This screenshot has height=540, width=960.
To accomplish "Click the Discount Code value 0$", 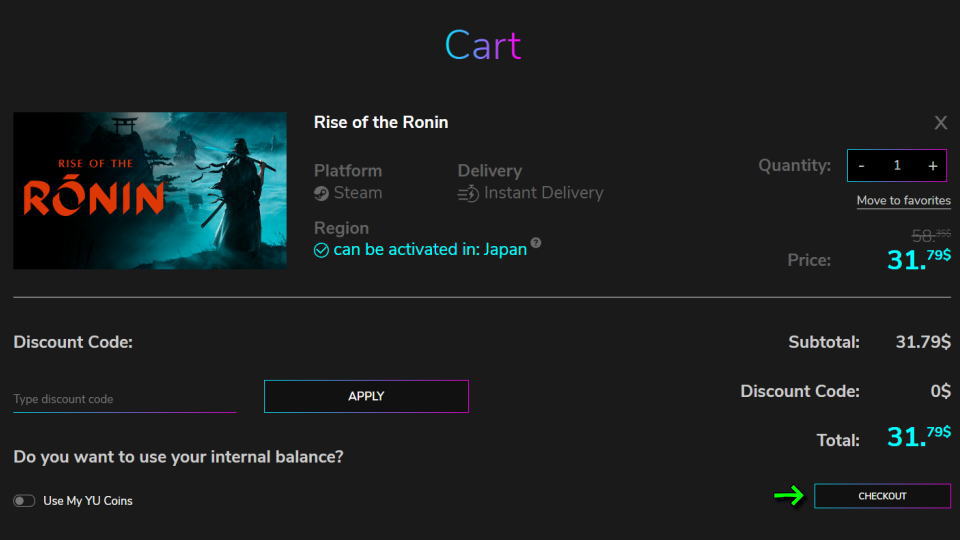I will [x=940, y=391].
